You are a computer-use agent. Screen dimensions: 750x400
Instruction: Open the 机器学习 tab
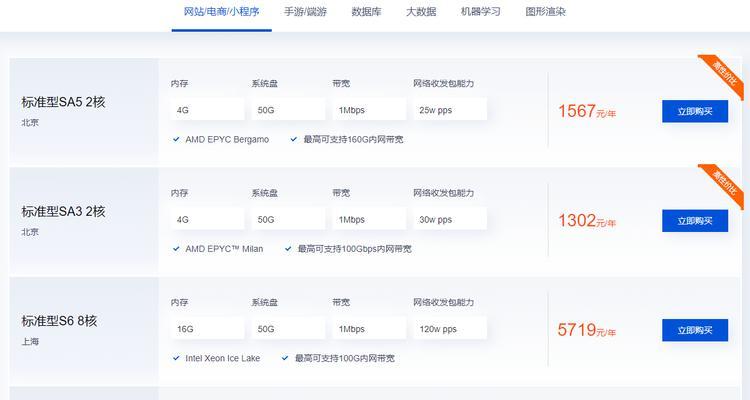(480, 11)
